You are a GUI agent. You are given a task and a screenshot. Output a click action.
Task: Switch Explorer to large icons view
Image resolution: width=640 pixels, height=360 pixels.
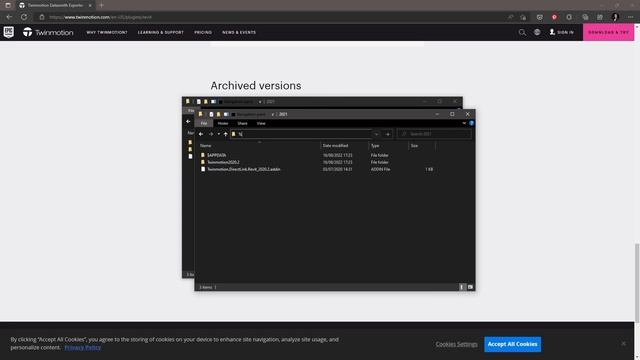[x=470, y=287]
